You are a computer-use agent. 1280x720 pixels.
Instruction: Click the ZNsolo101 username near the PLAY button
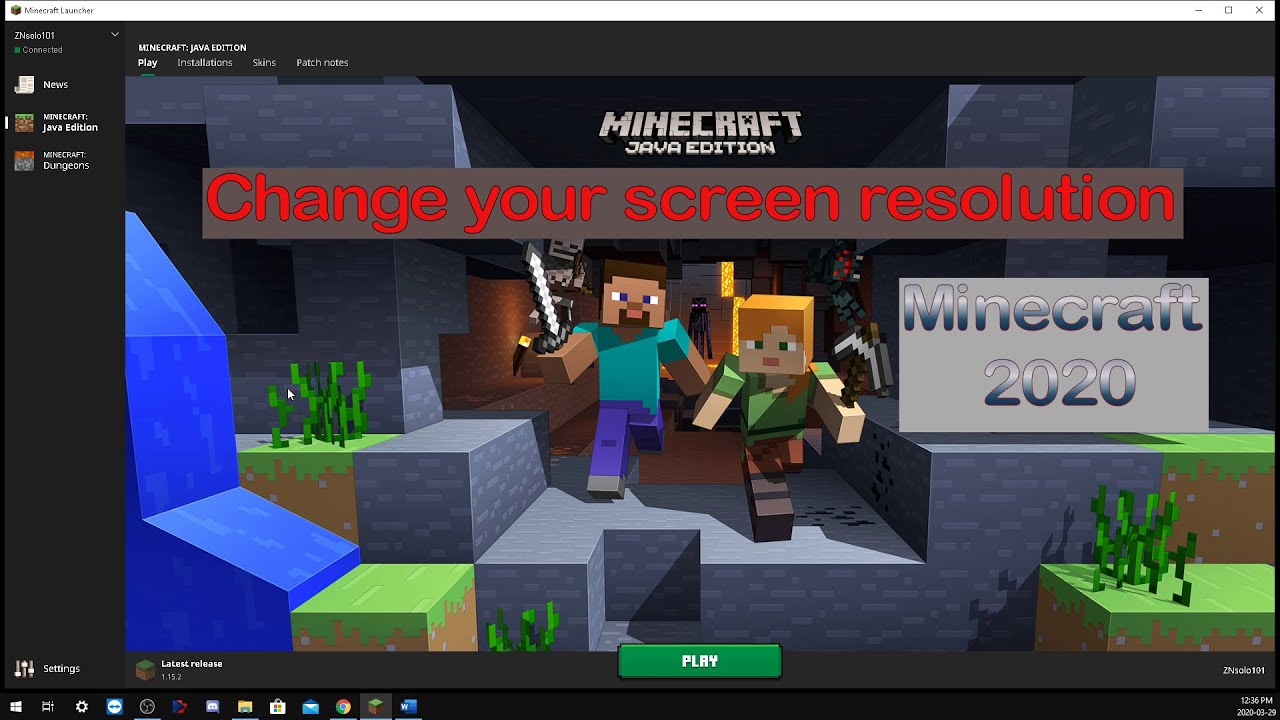[1244, 670]
